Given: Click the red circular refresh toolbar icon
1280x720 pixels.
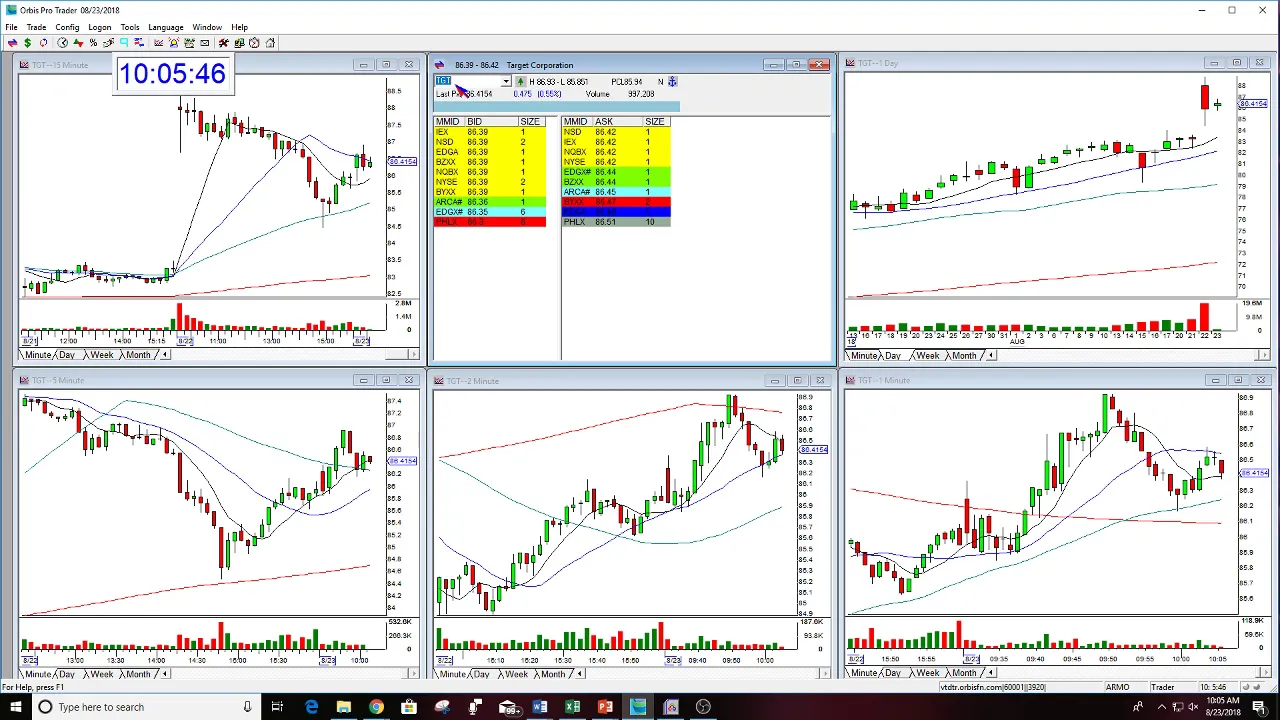Looking at the screenshot, I should click(x=43, y=43).
